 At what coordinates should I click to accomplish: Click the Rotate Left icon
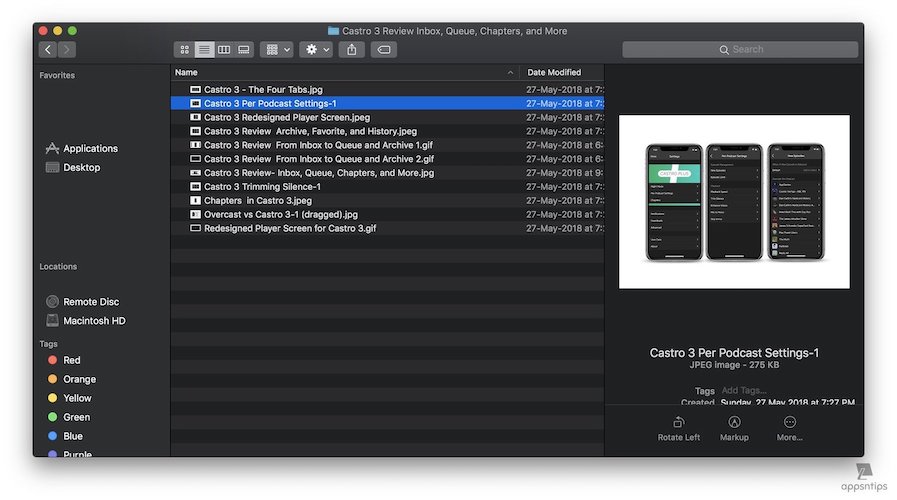click(679, 422)
